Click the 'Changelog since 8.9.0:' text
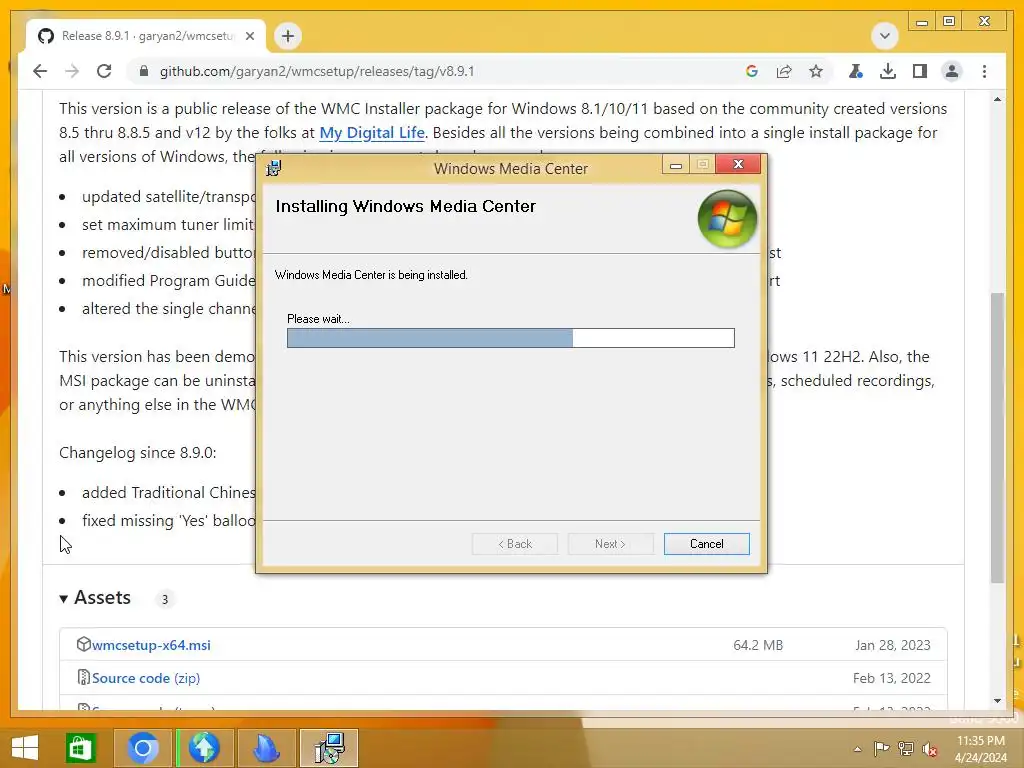This screenshot has height=768, width=1024. click(x=138, y=453)
